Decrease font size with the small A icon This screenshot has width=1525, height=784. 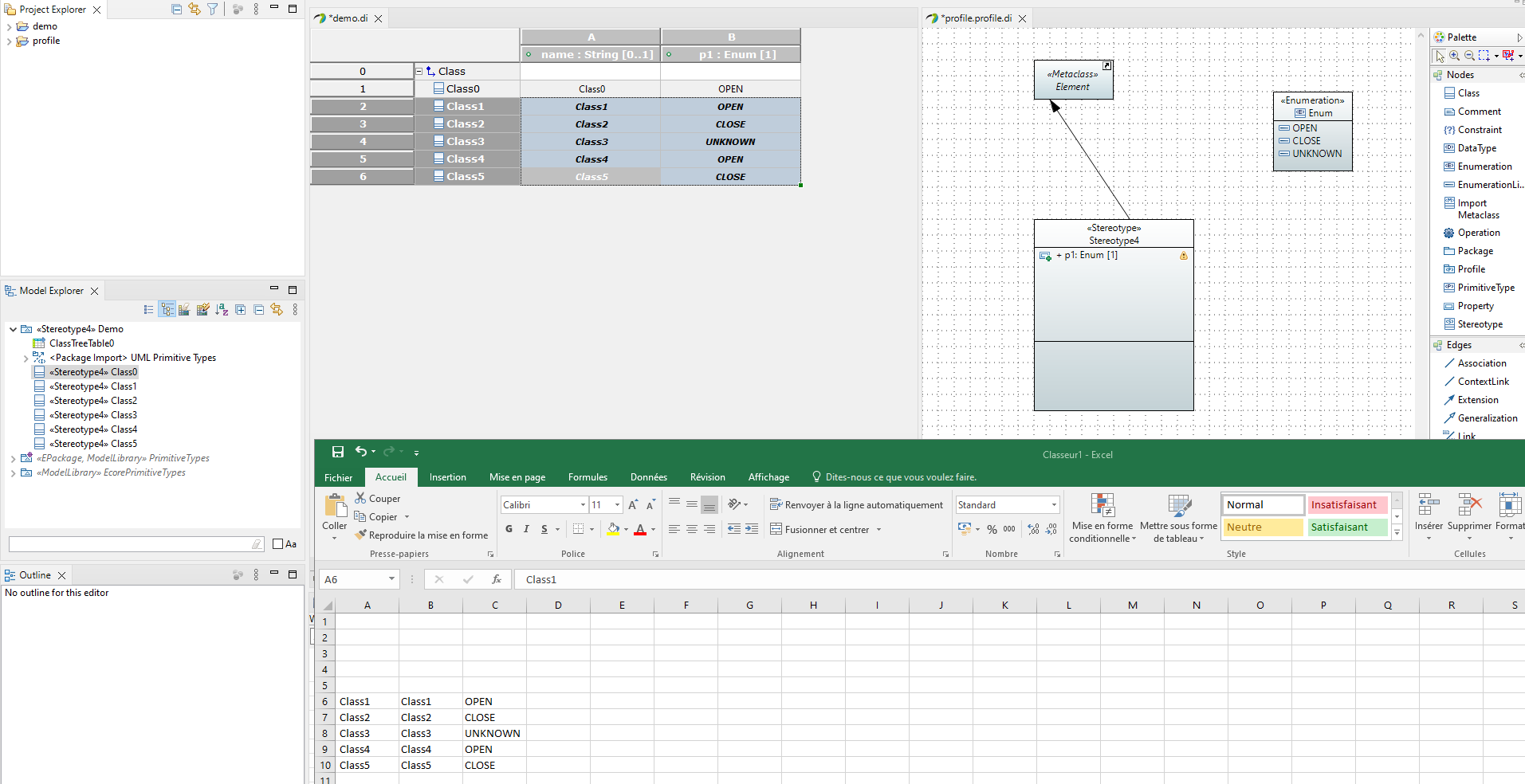tap(650, 504)
